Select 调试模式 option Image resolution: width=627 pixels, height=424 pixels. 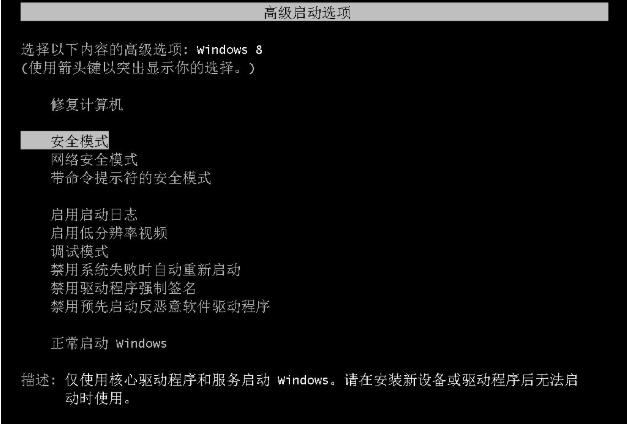pyautogui.click(x=80, y=252)
